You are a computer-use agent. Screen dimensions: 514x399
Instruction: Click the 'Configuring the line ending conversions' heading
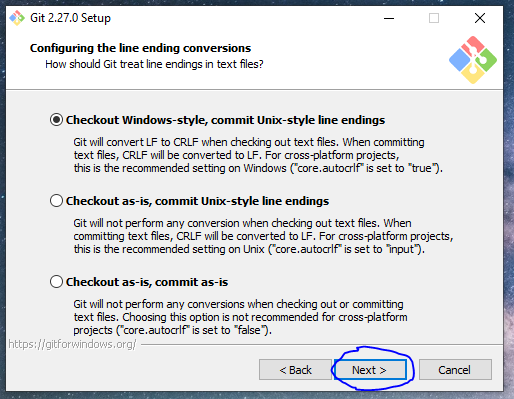point(140,48)
